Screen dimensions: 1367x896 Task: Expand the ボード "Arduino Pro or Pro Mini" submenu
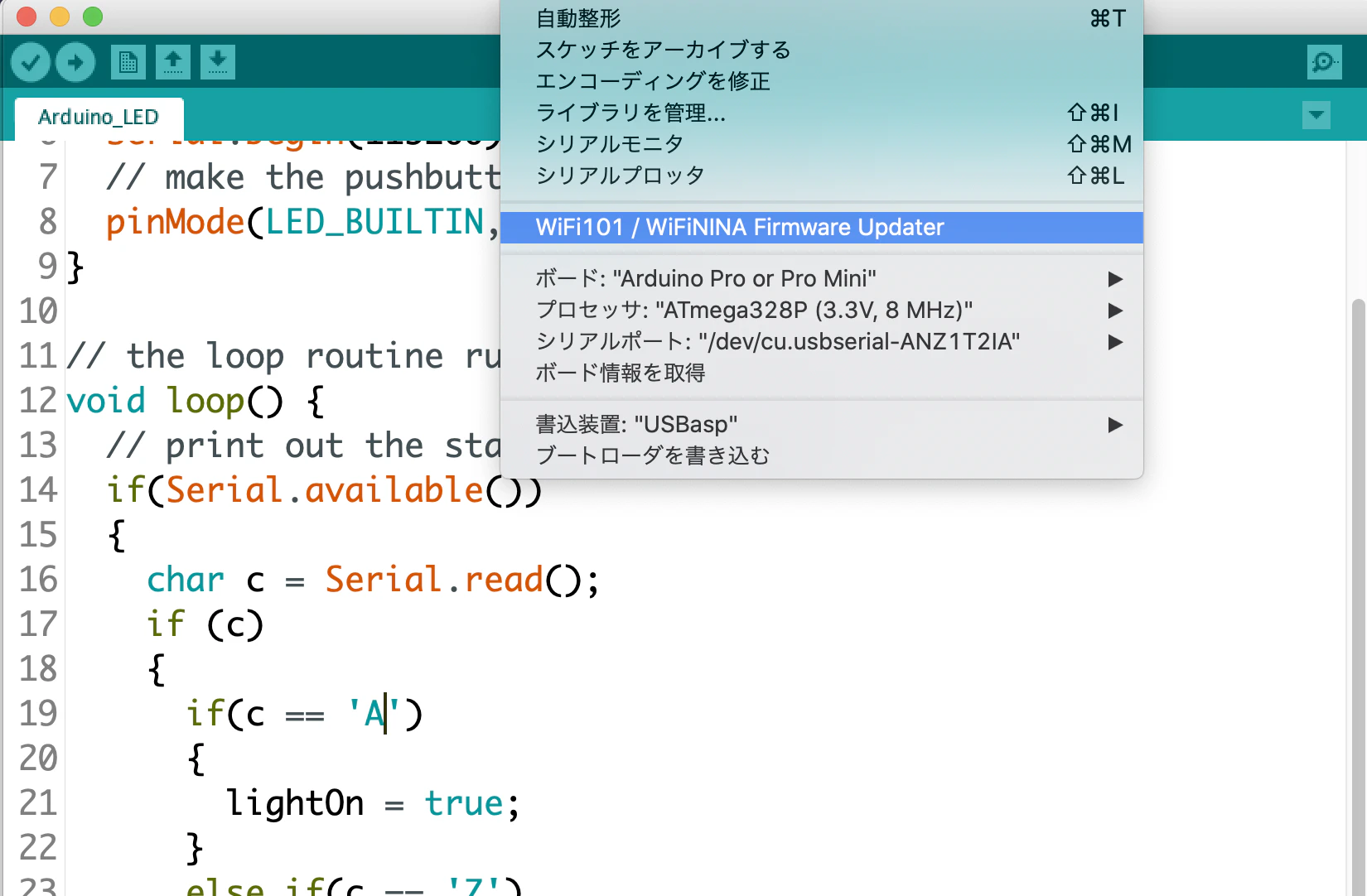(x=822, y=279)
